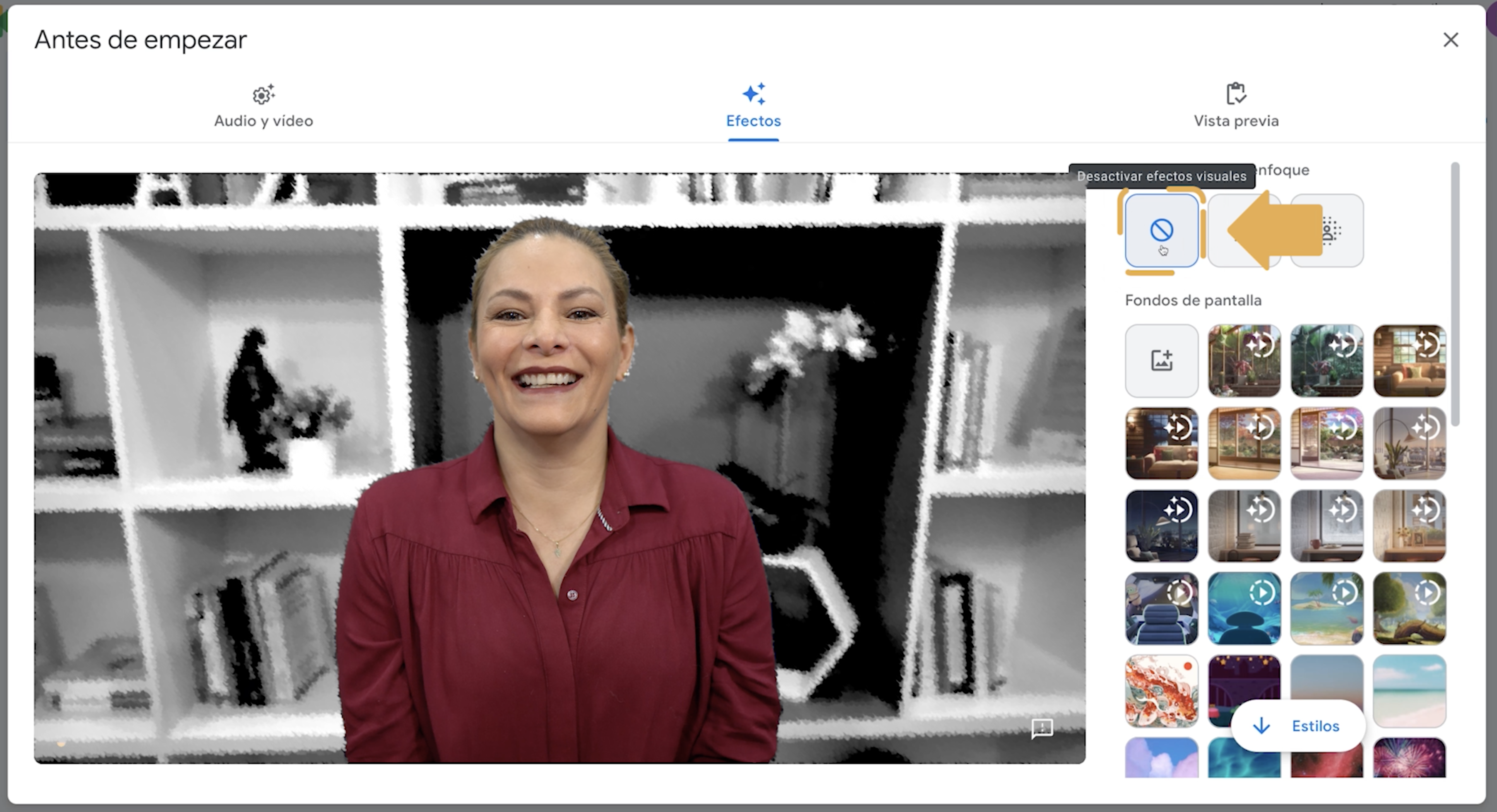The width and height of the screenshot is (1497, 812).
Task: Choose the warm sunlit greenhouse background
Action: point(1244,361)
